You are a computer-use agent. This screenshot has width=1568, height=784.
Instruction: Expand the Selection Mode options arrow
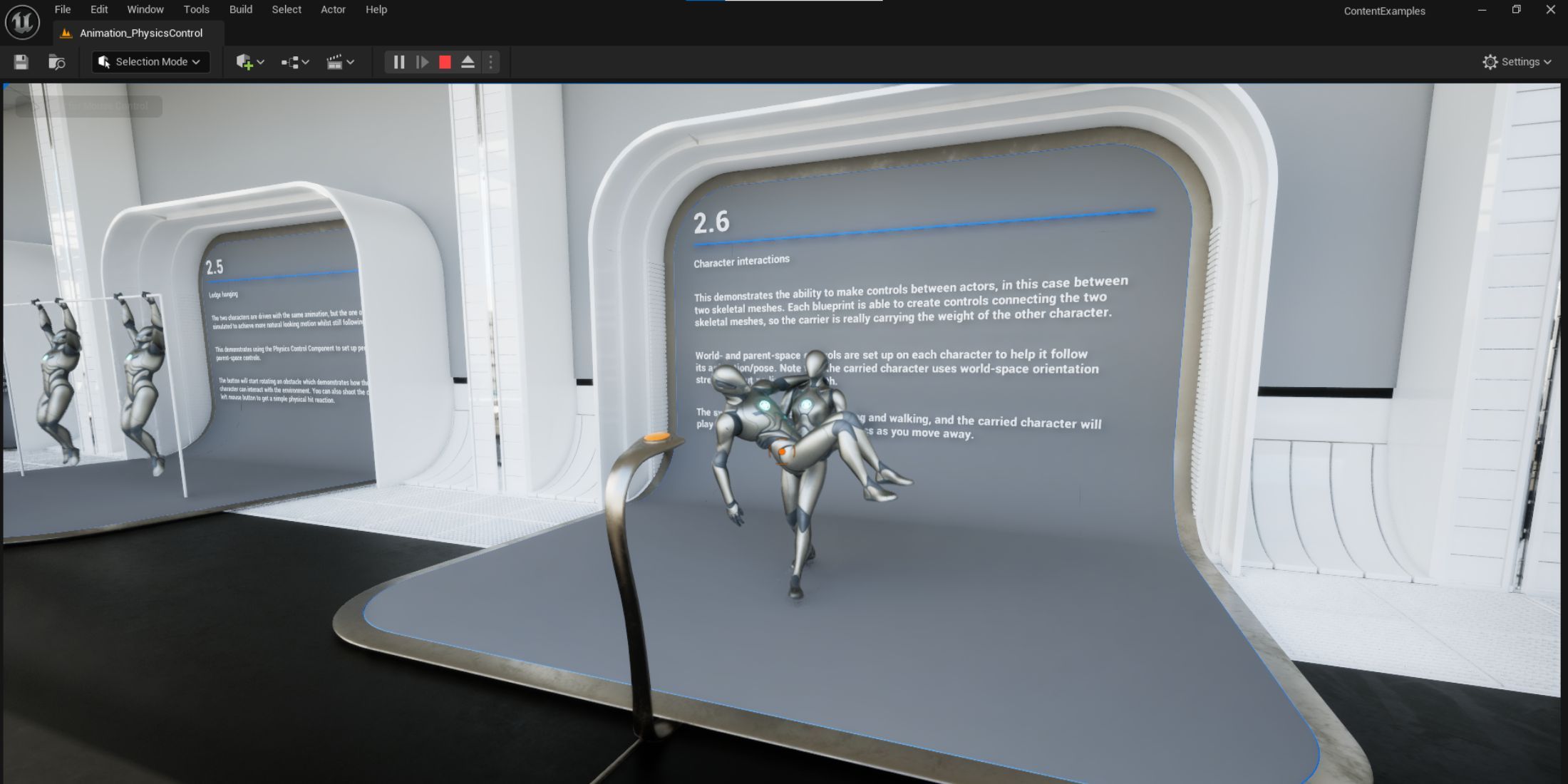[x=197, y=61]
